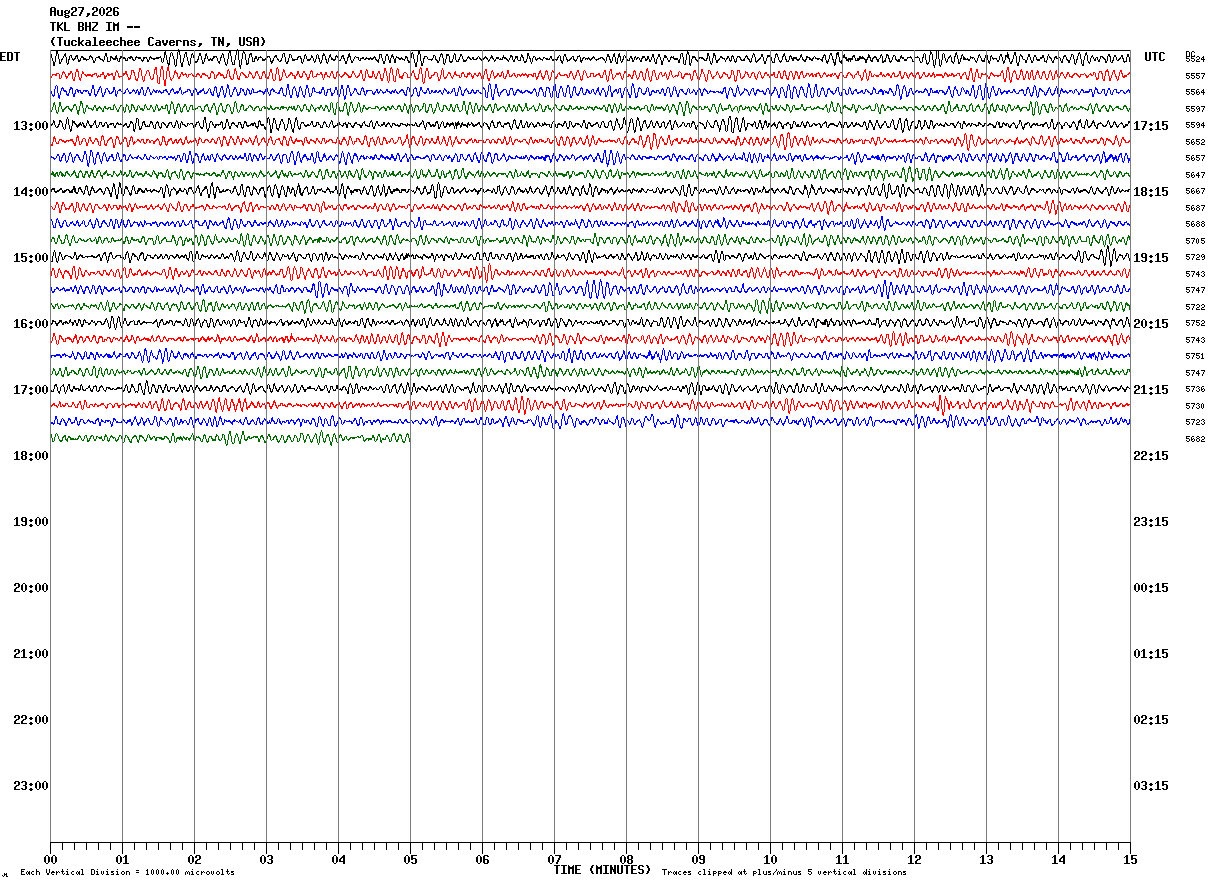Select the 13:00 EDT time marker
The height and width of the screenshot is (886, 1210).
coord(31,125)
